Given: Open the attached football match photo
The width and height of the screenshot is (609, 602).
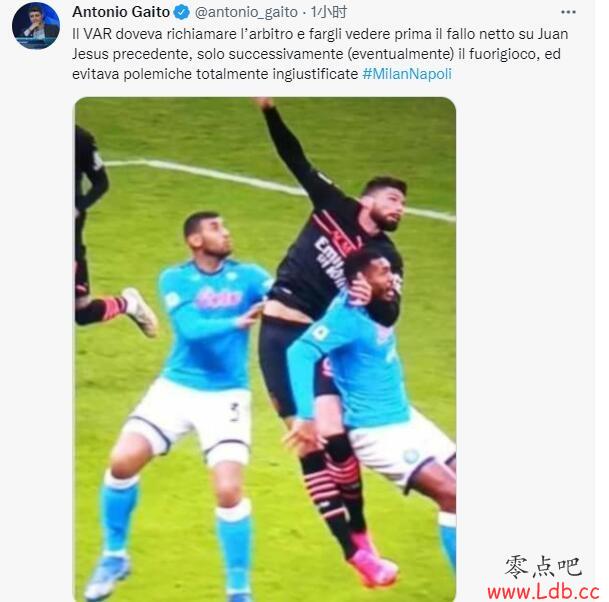Looking at the screenshot, I should click(x=264, y=349).
